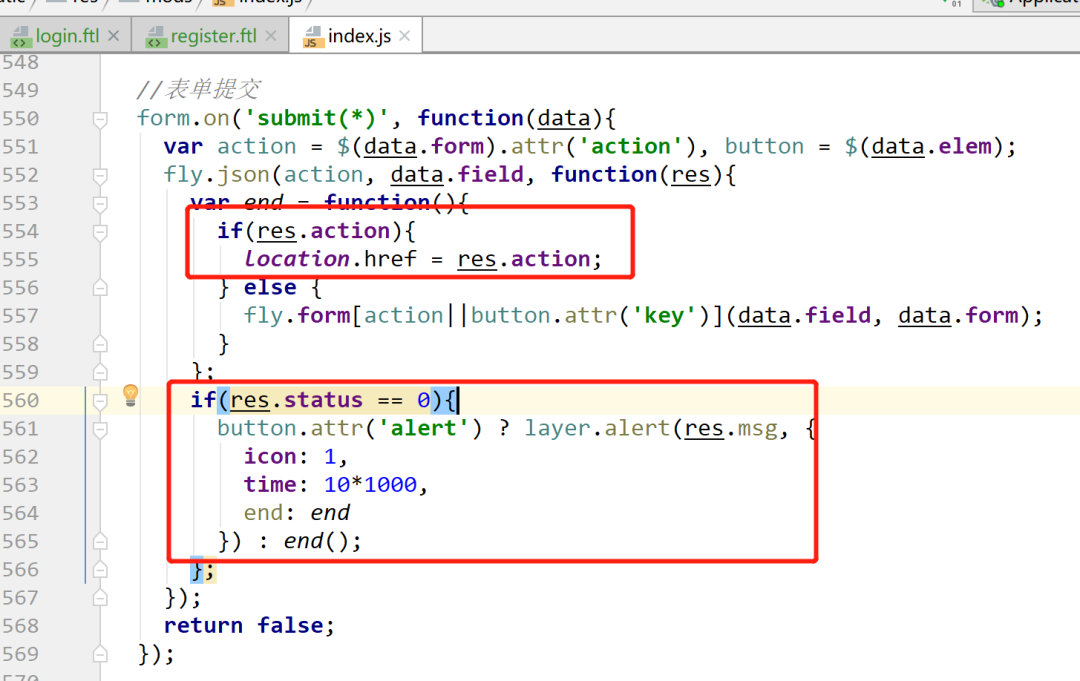Close the login.ftl tab
Image resolution: width=1080 pixels, height=681 pixels.
(114, 36)
